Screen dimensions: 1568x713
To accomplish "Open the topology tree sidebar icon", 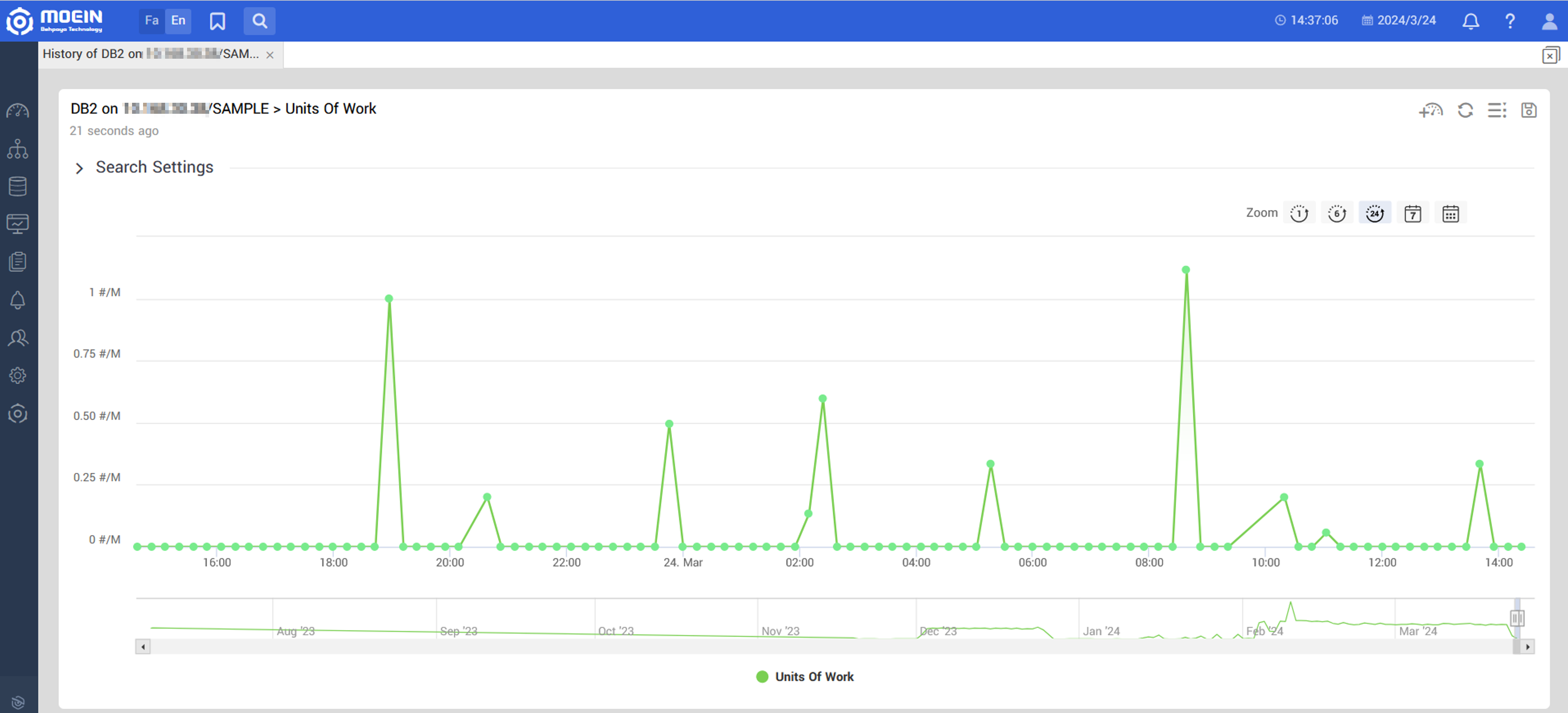I will [18, 149].
